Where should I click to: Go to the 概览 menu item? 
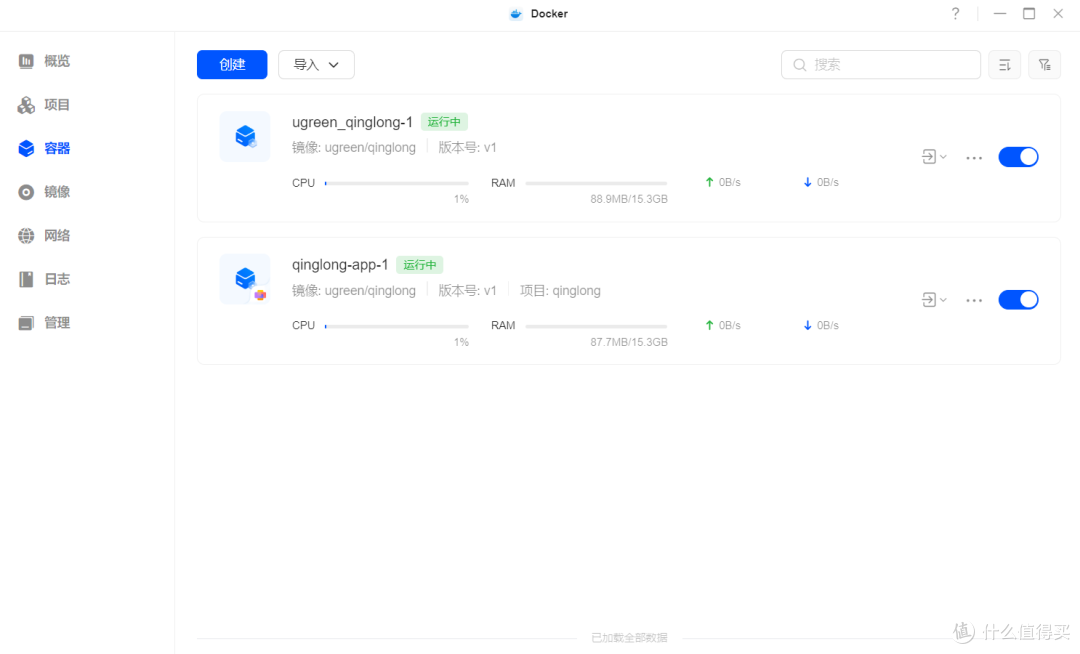(57, 61)
